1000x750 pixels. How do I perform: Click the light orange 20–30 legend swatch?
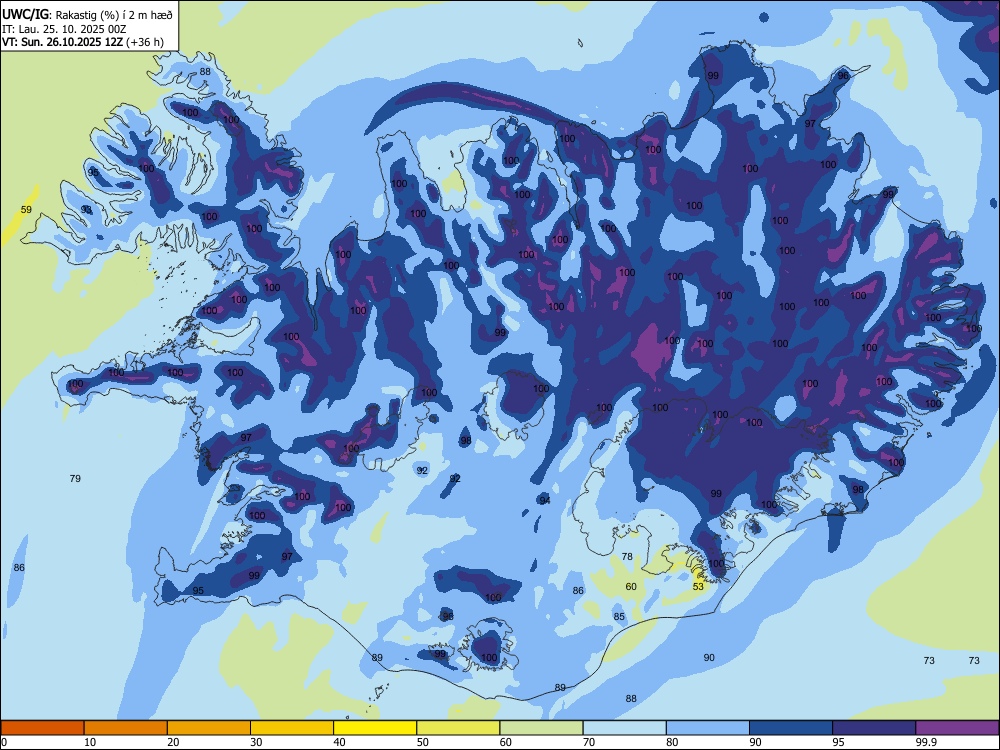click(x=209, y=728)
